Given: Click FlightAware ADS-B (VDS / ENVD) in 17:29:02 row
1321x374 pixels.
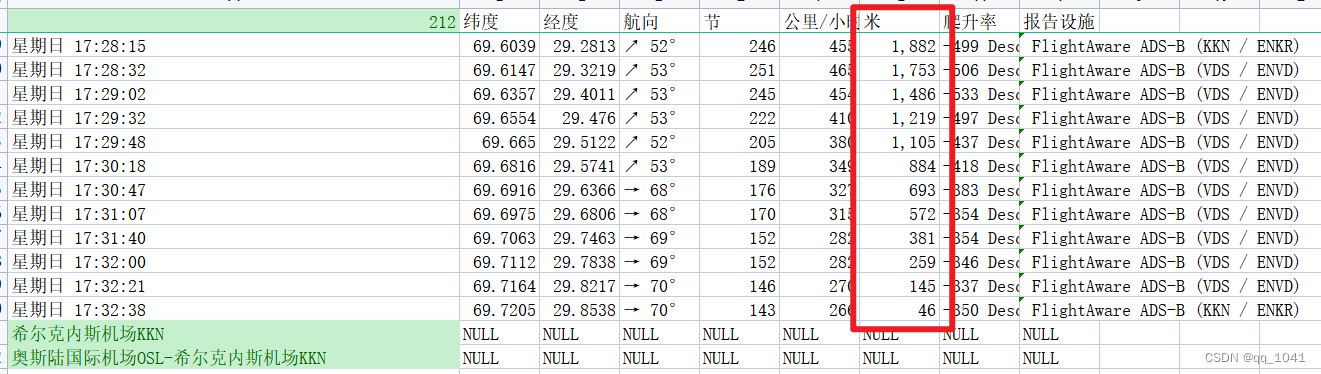Looking at the screenshot, I should click(x=1165, y=94).
